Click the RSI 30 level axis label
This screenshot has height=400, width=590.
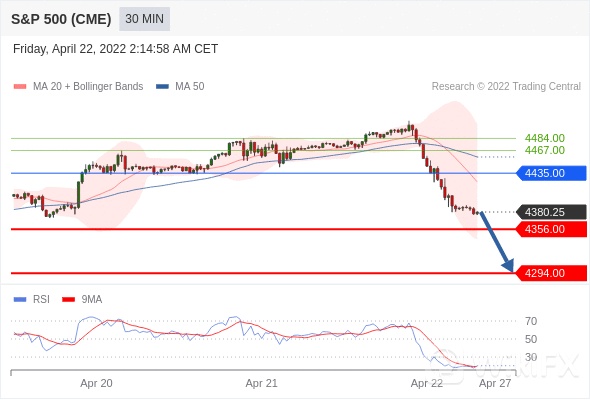(x=531, y=357)
